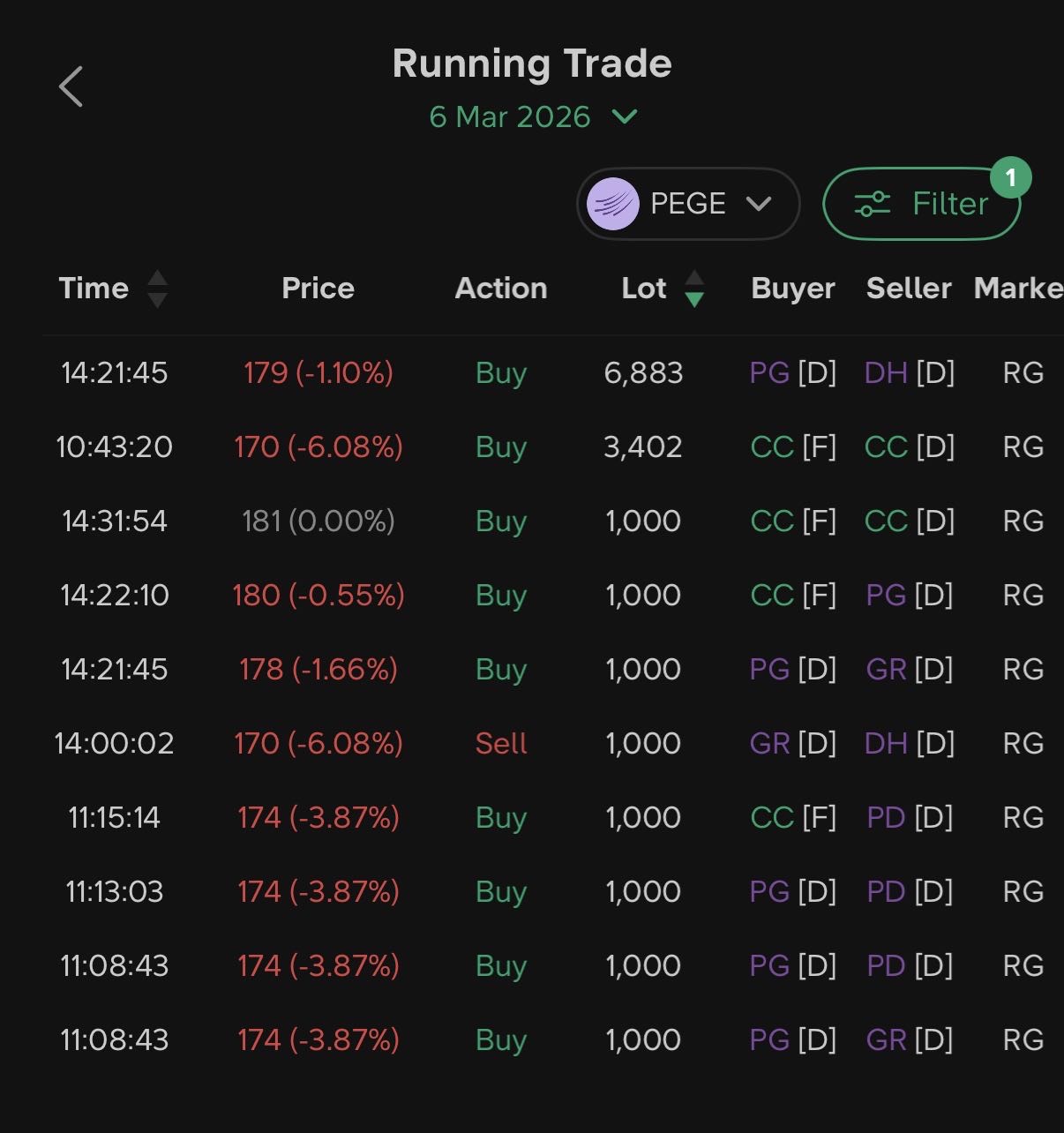Click the PEGE stock logo icon
Viewport: 1064px width, 1133px height.
(x=612, y=204)
